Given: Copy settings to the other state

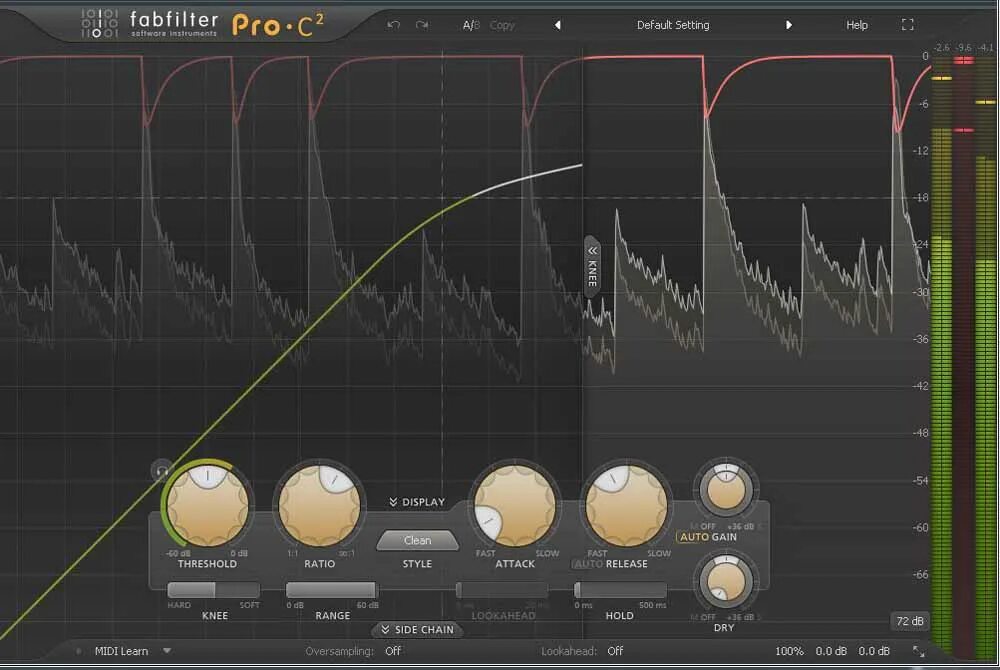Looking at the screenshot, I should coord(502,25).
